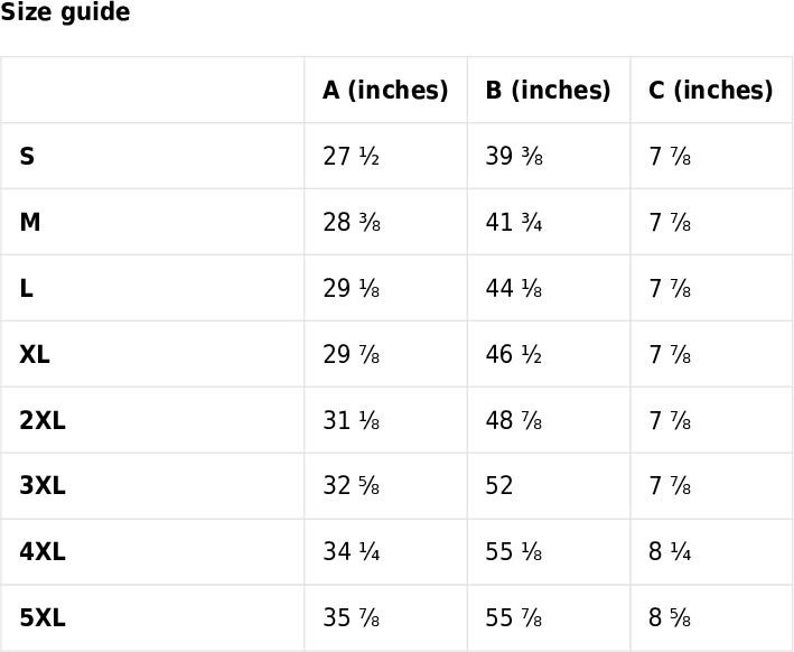794x652 pixels.
Task: Click the 8 ¼ value in the 4XL row
Action: tap(669, 552)
